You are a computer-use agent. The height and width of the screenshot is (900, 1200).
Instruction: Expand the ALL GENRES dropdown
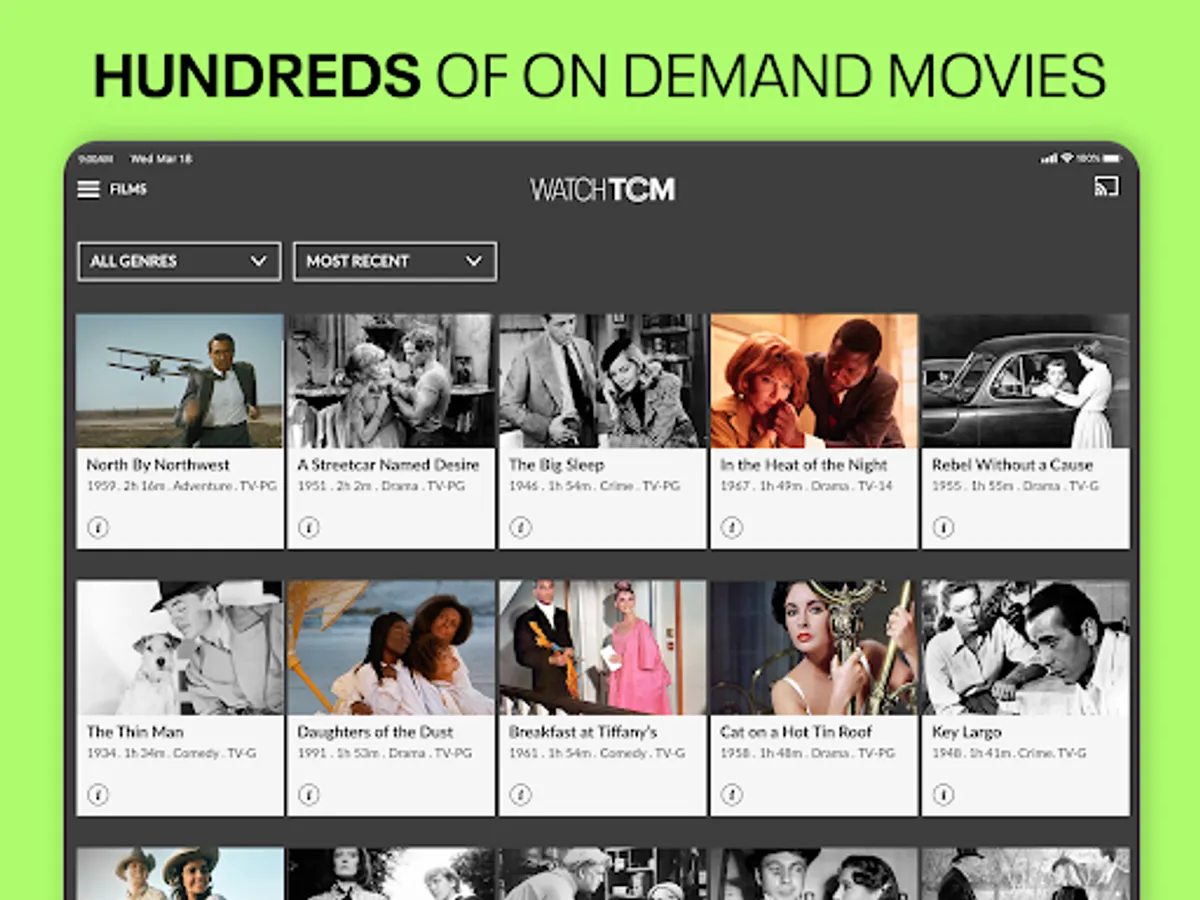point(179,261)
